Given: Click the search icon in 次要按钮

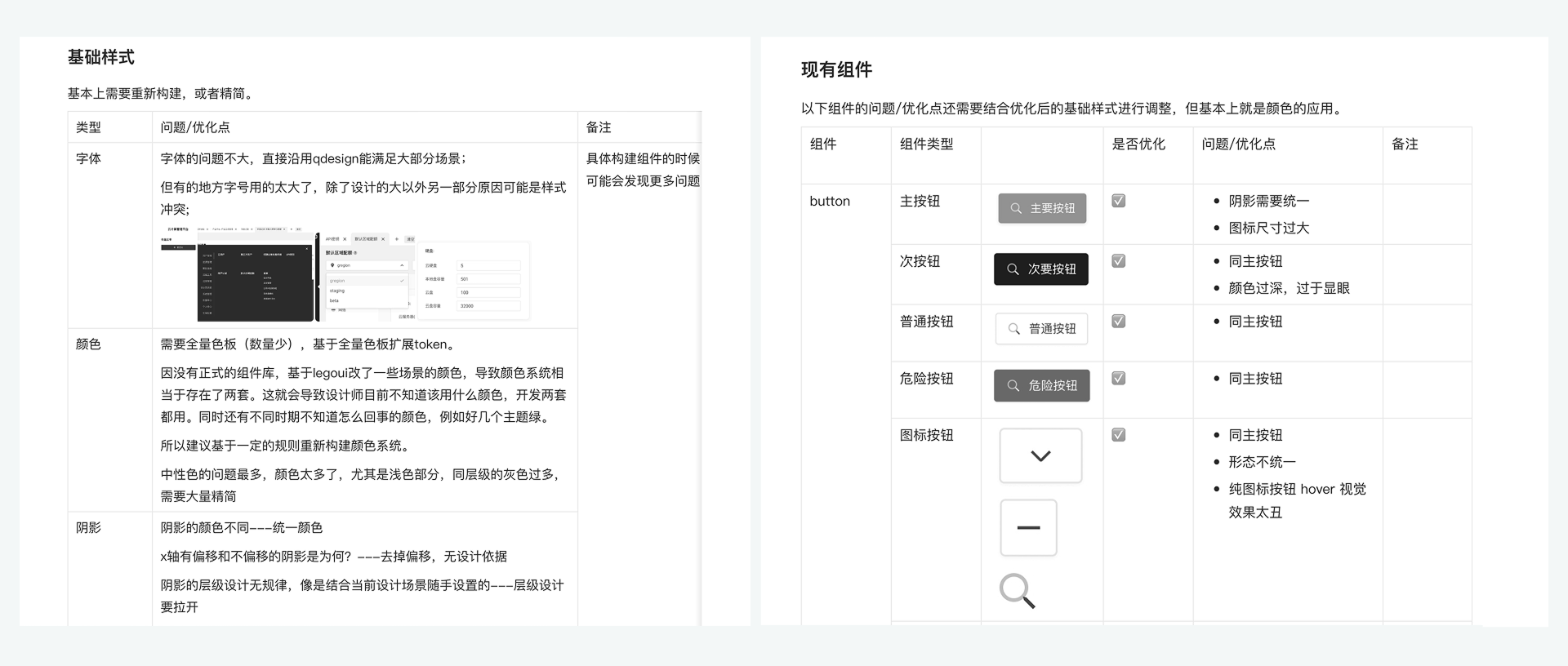Looking at the screenshot, I should click(1013, 269).
